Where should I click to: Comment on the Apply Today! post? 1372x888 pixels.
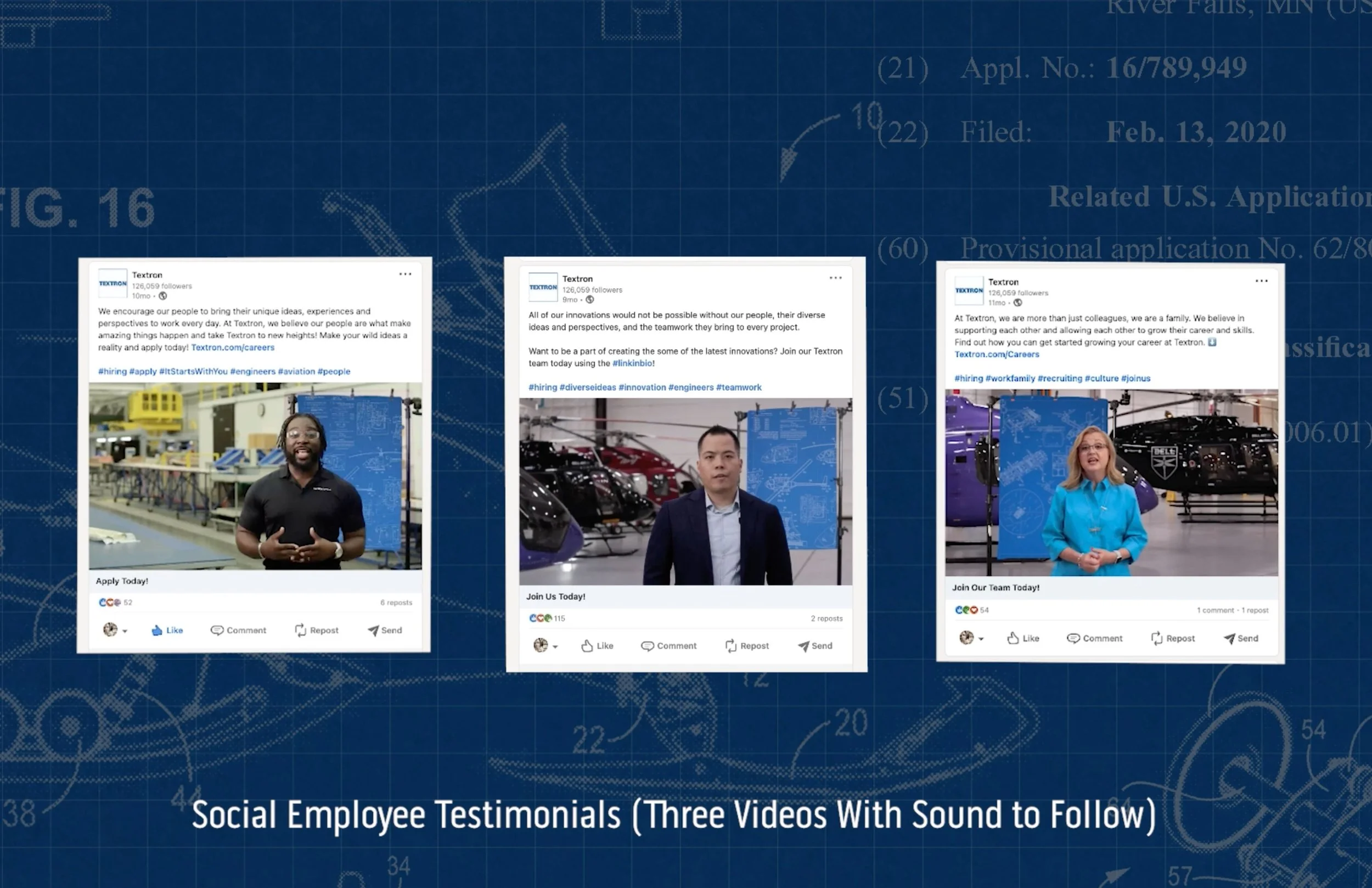239,630
